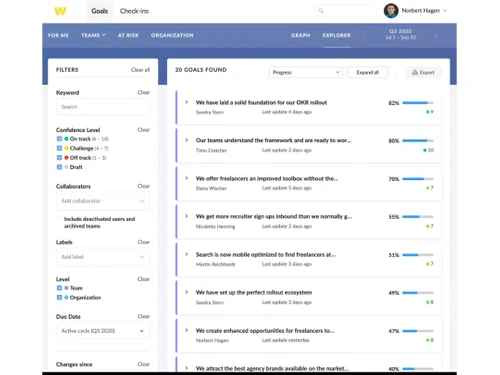Open goal 'We have set up the perfect rollout ecosystem'
500x375 pixels.
(254, 292)
